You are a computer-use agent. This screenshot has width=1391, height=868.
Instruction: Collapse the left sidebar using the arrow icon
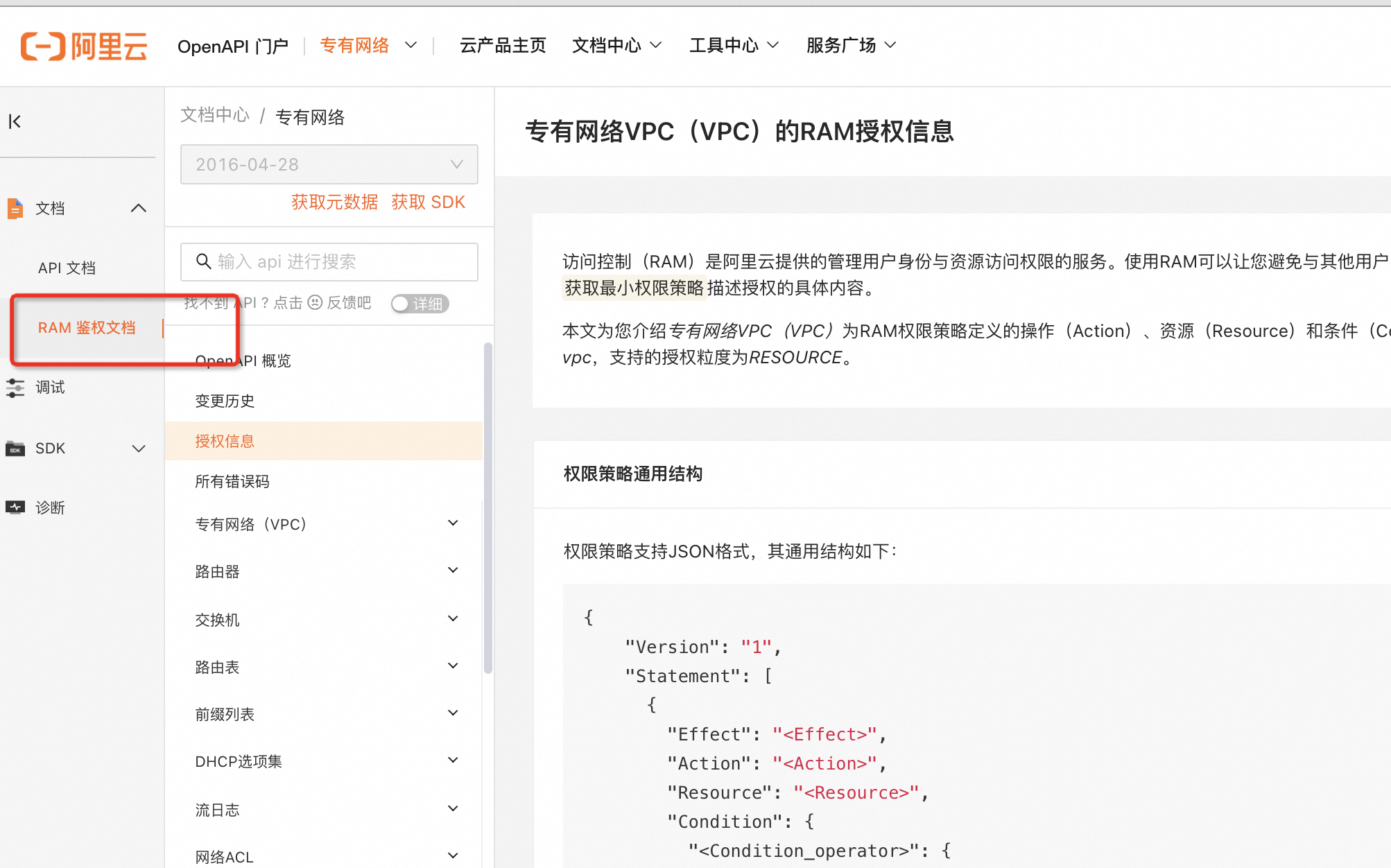(15, 121)
